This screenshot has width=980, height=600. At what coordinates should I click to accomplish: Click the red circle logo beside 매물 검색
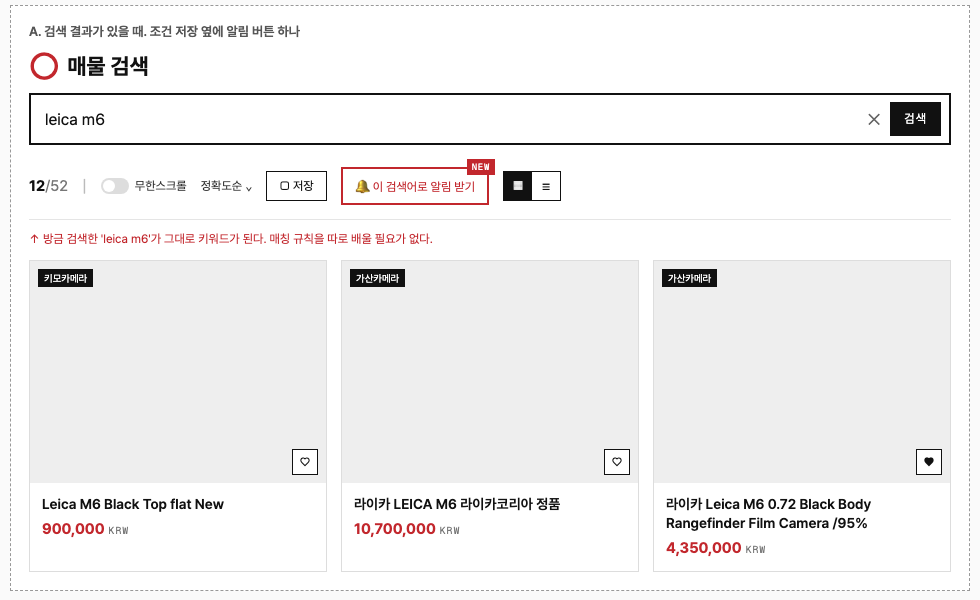[44, 66]
